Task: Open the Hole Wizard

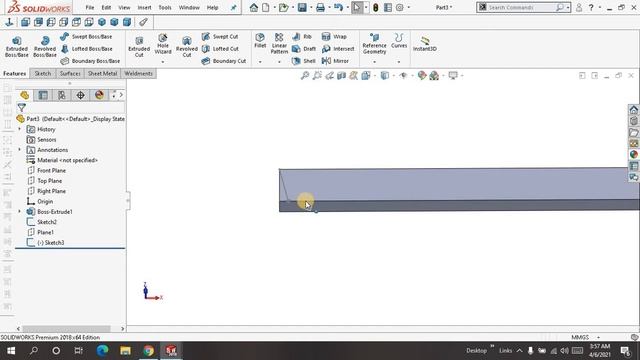Action: (x=163, y=44)
